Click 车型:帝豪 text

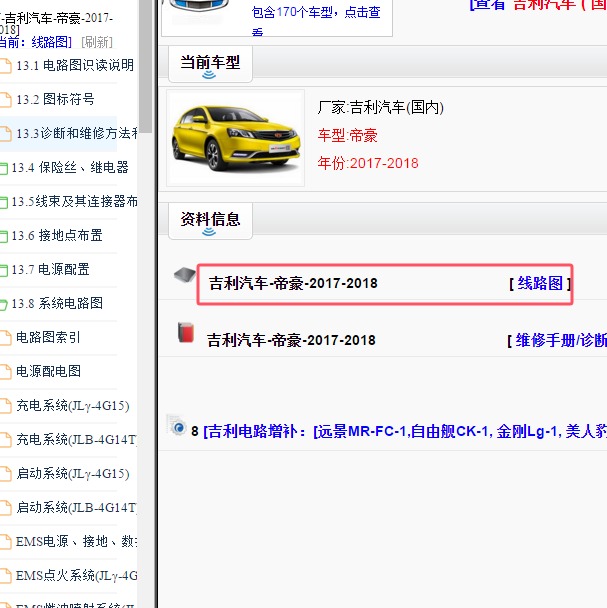[348, 135]
